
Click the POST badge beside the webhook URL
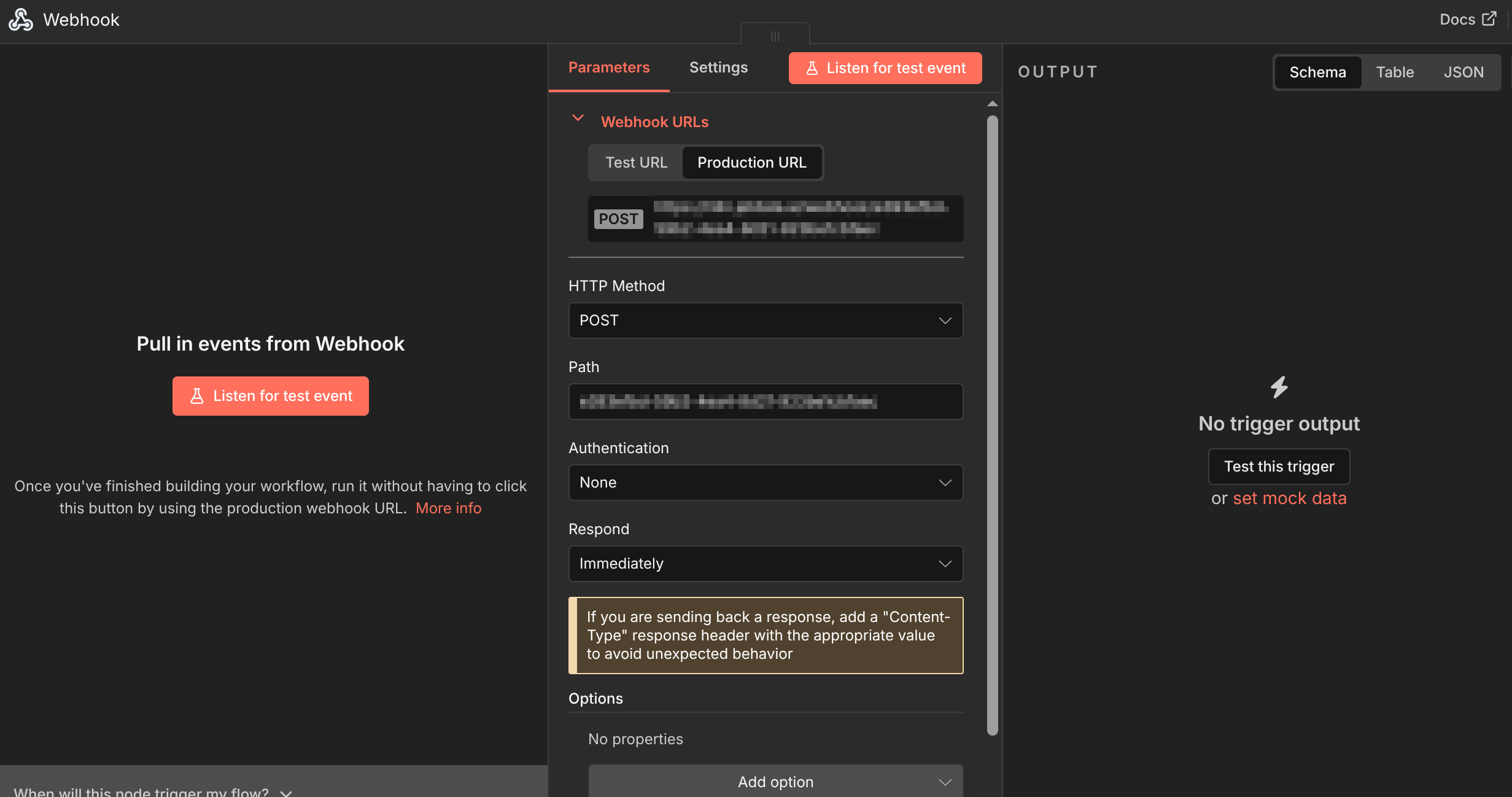[618, 219]
